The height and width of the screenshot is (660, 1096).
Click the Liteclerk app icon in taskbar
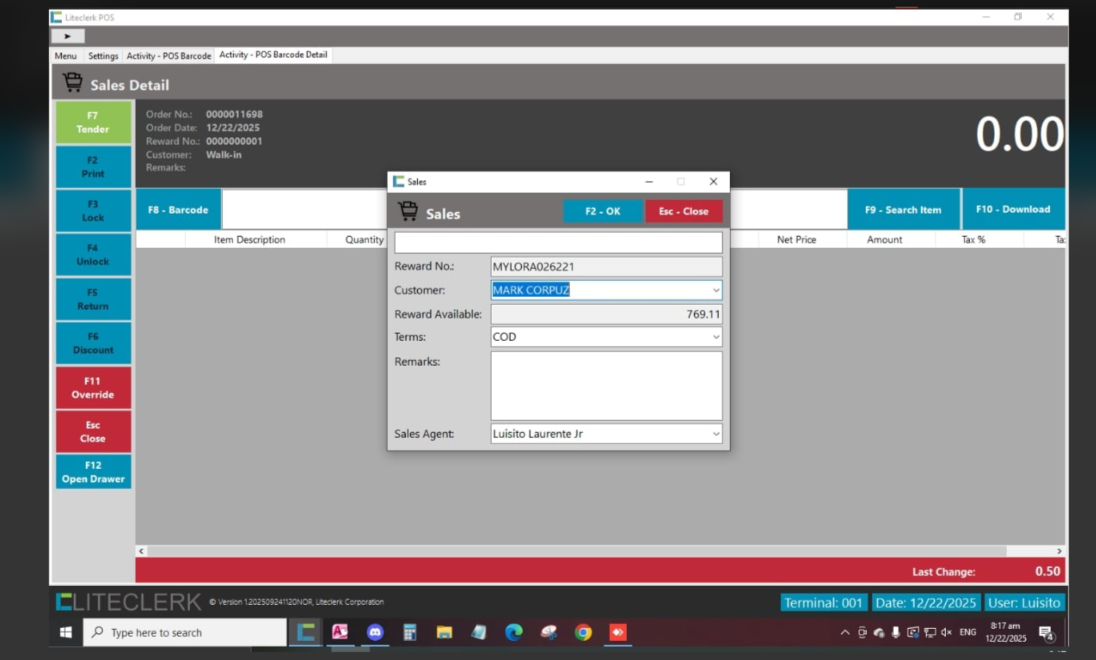coord(306,632)
